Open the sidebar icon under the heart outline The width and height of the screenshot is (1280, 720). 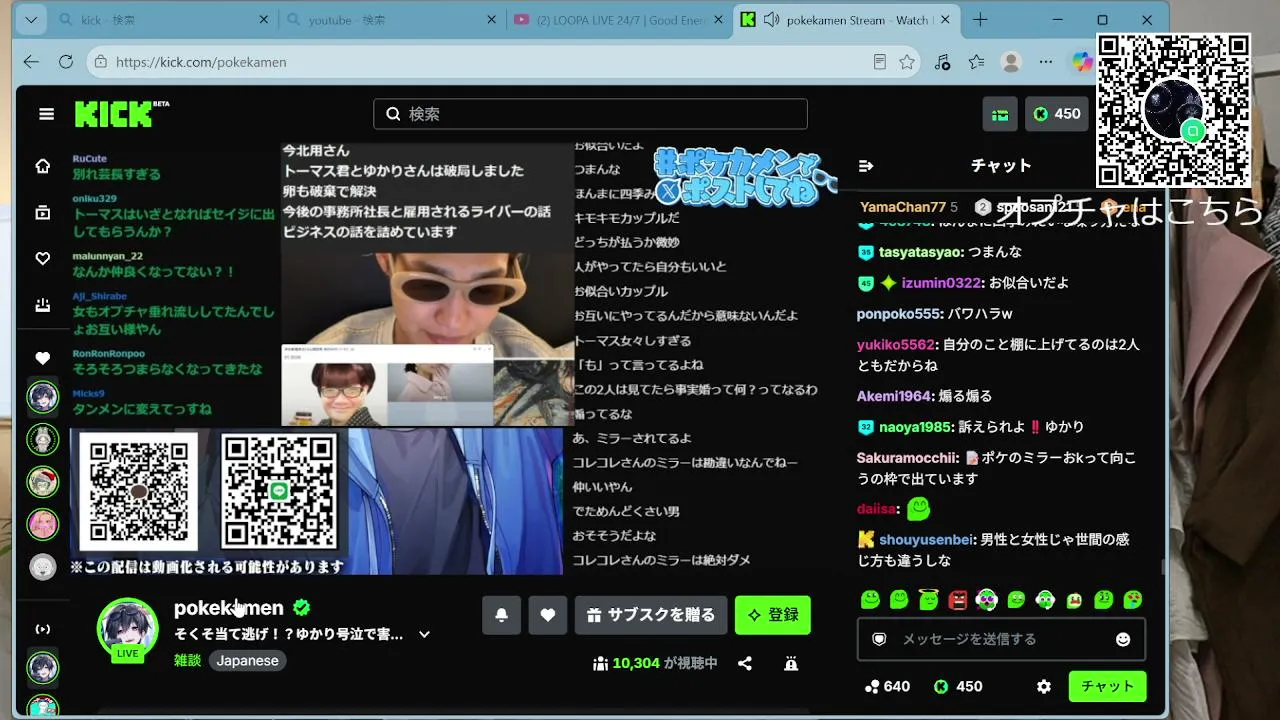(43, 305)
